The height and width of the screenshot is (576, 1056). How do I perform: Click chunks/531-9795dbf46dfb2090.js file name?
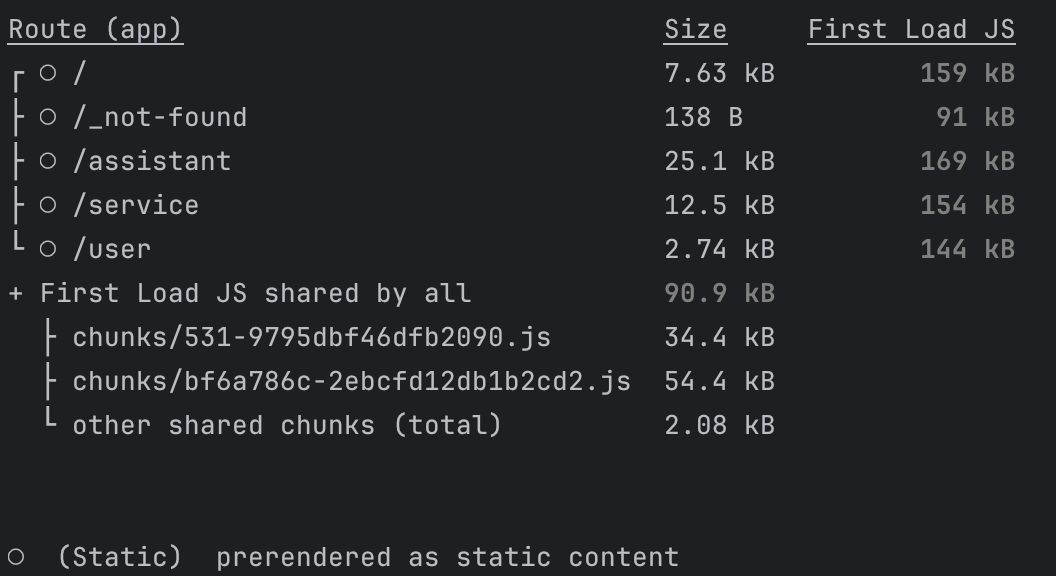tap(311, 337)
